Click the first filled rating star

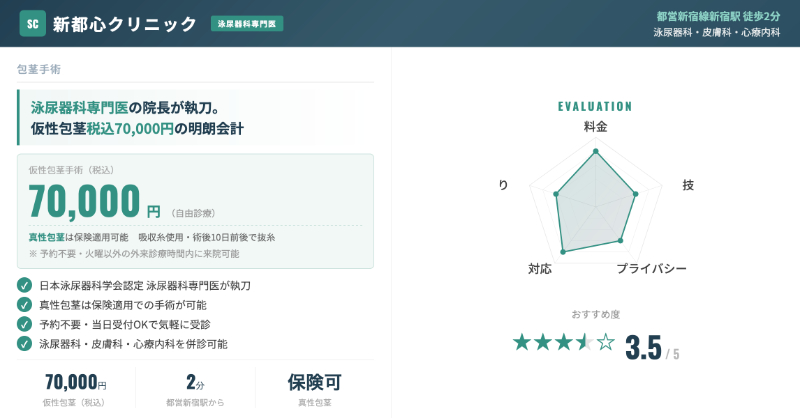(521, 343)
